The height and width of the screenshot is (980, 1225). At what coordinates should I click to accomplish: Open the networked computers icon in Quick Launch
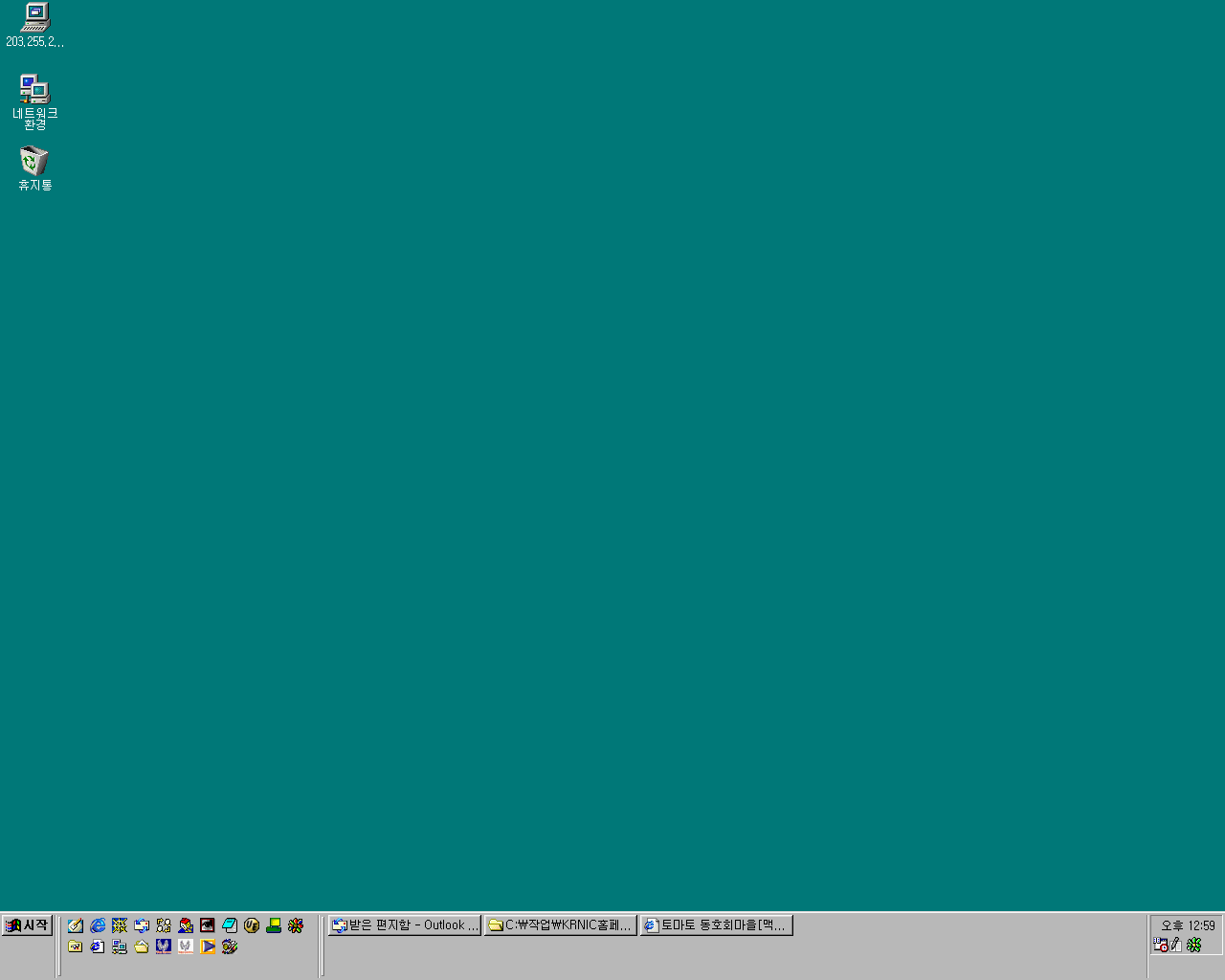pyautogui.click(x=120, y=947)
